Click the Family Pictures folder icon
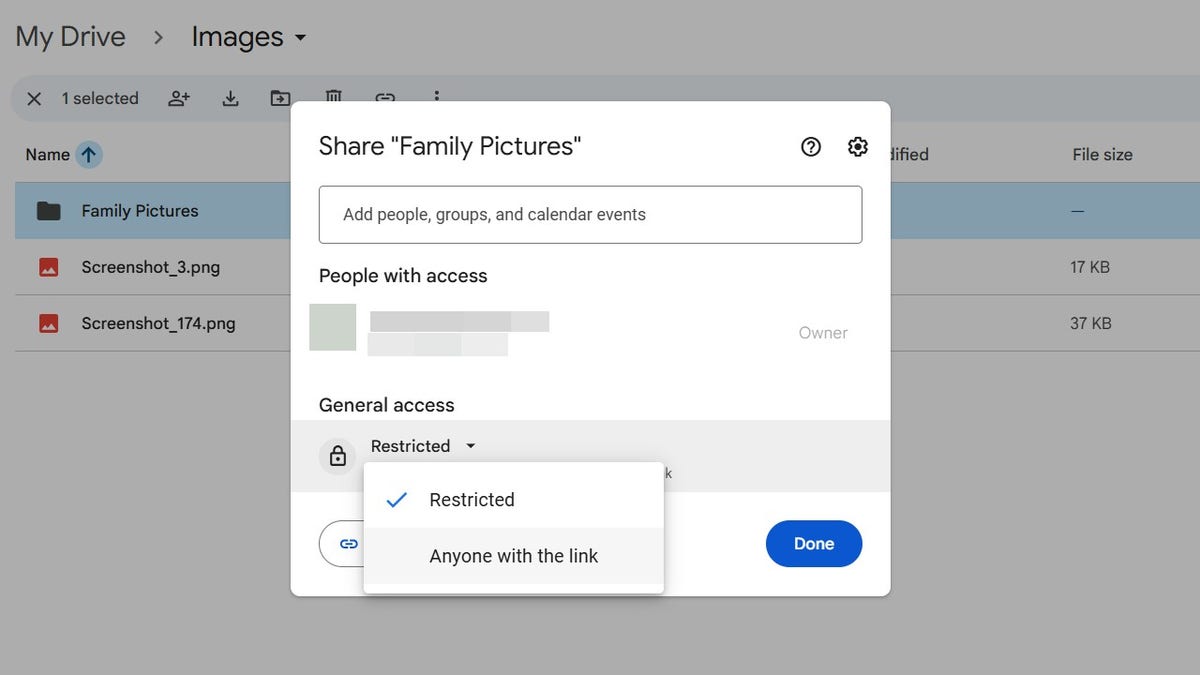The image size is (1200, 675). click(48, 211)
